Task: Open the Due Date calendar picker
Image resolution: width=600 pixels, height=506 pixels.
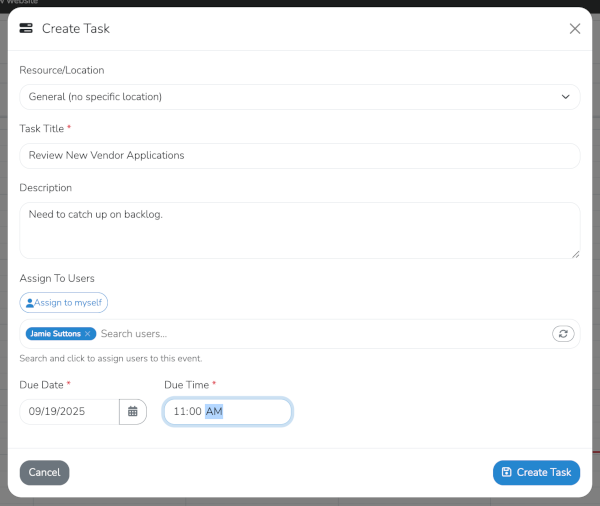Action: pos(132,411)
